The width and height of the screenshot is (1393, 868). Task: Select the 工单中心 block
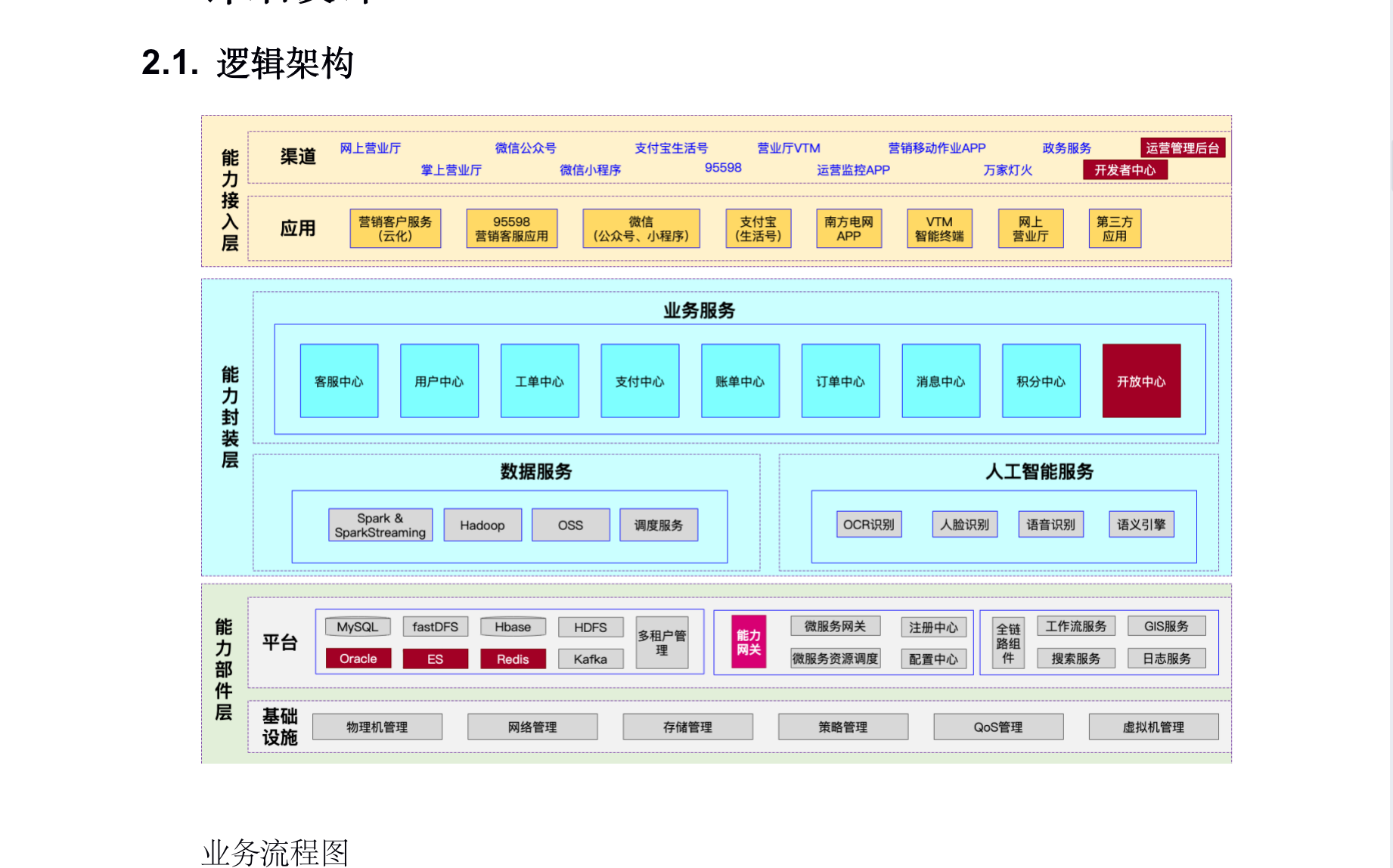coord(540,381)
